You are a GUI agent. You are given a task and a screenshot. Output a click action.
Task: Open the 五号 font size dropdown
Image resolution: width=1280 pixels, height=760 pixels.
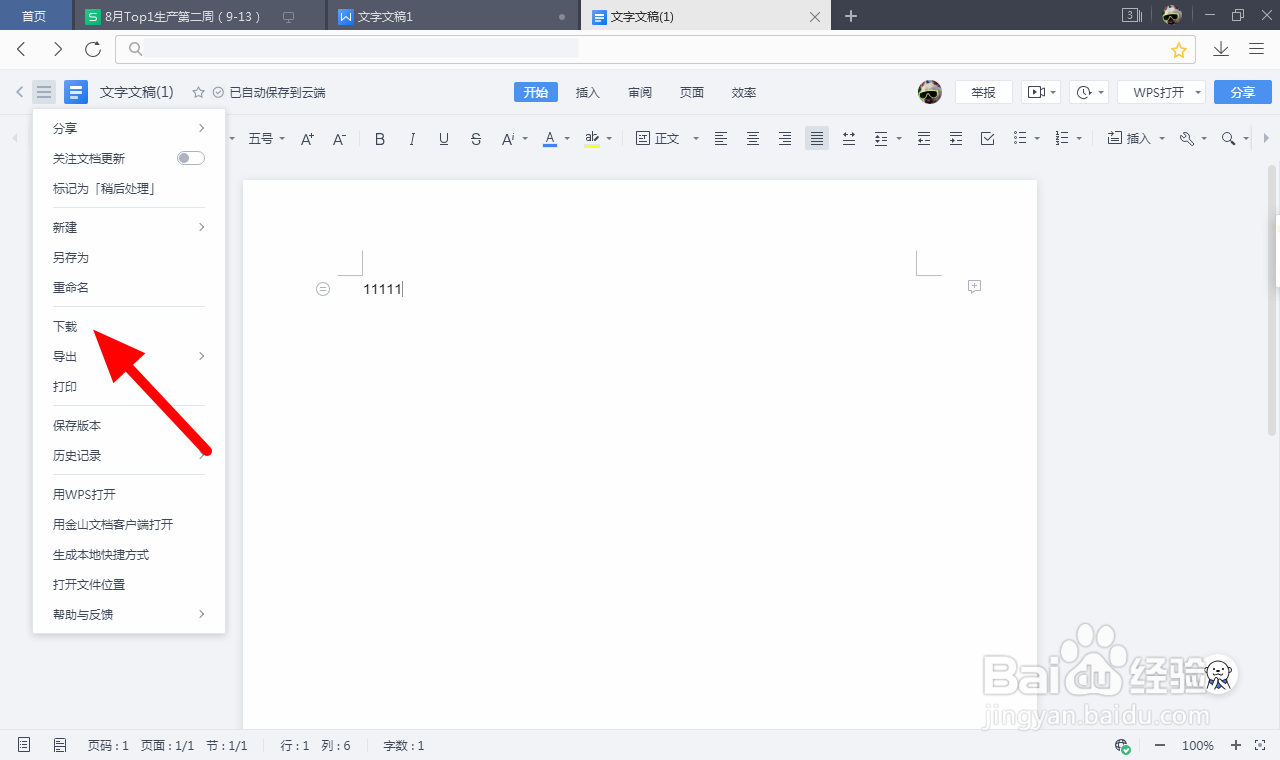coord(267,139)
